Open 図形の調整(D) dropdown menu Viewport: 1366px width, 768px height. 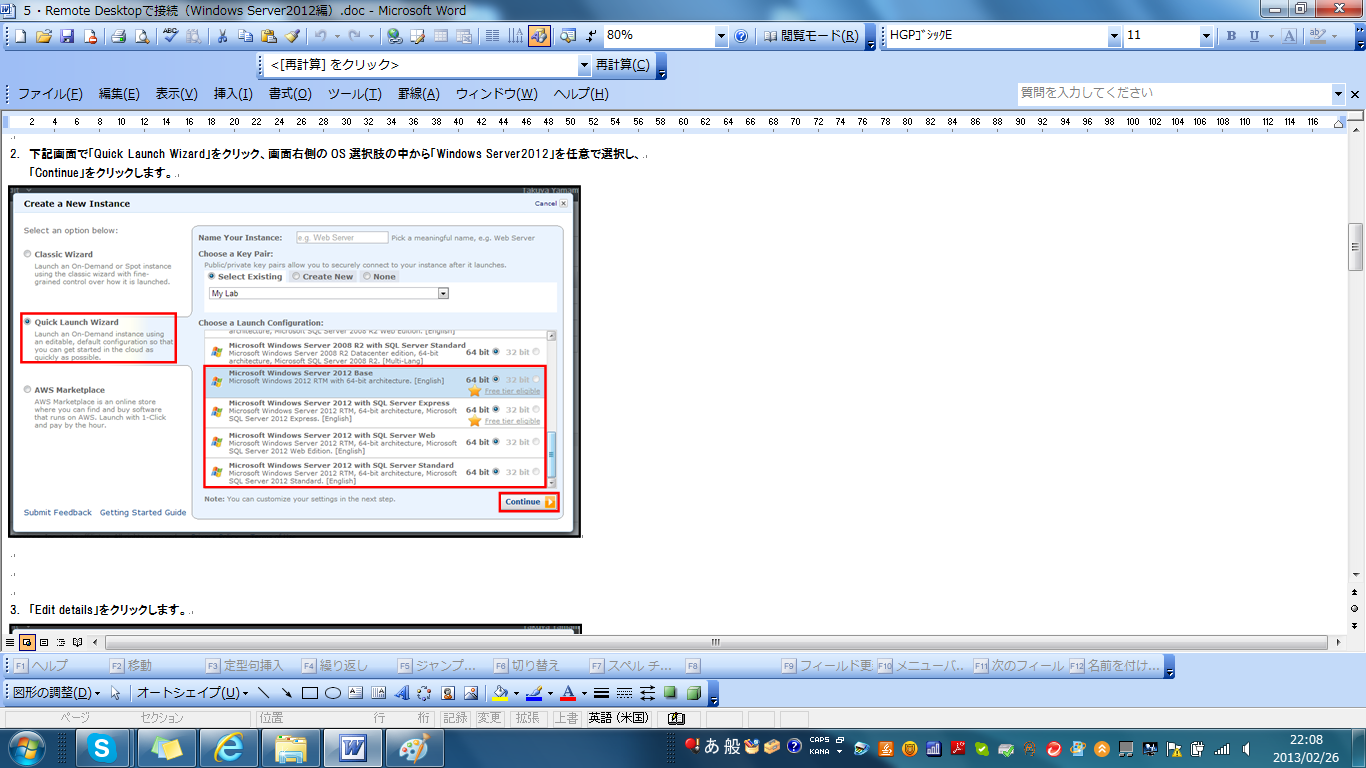click(55, 692)
